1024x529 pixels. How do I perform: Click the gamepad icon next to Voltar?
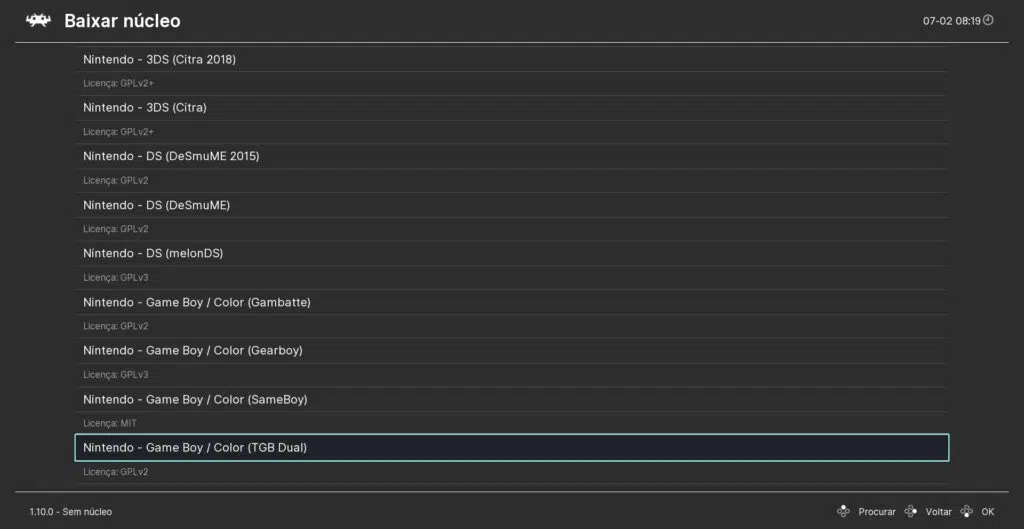910,511
